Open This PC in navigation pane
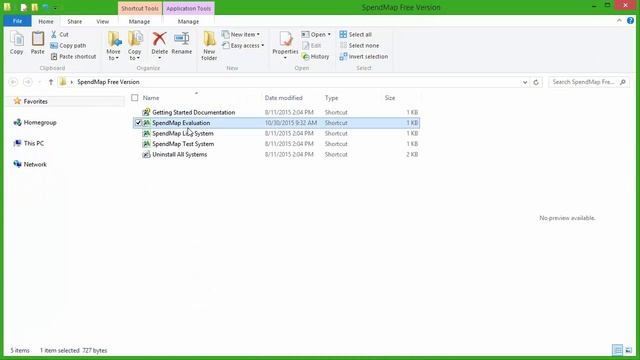640x360 pixels. point(33,143)
